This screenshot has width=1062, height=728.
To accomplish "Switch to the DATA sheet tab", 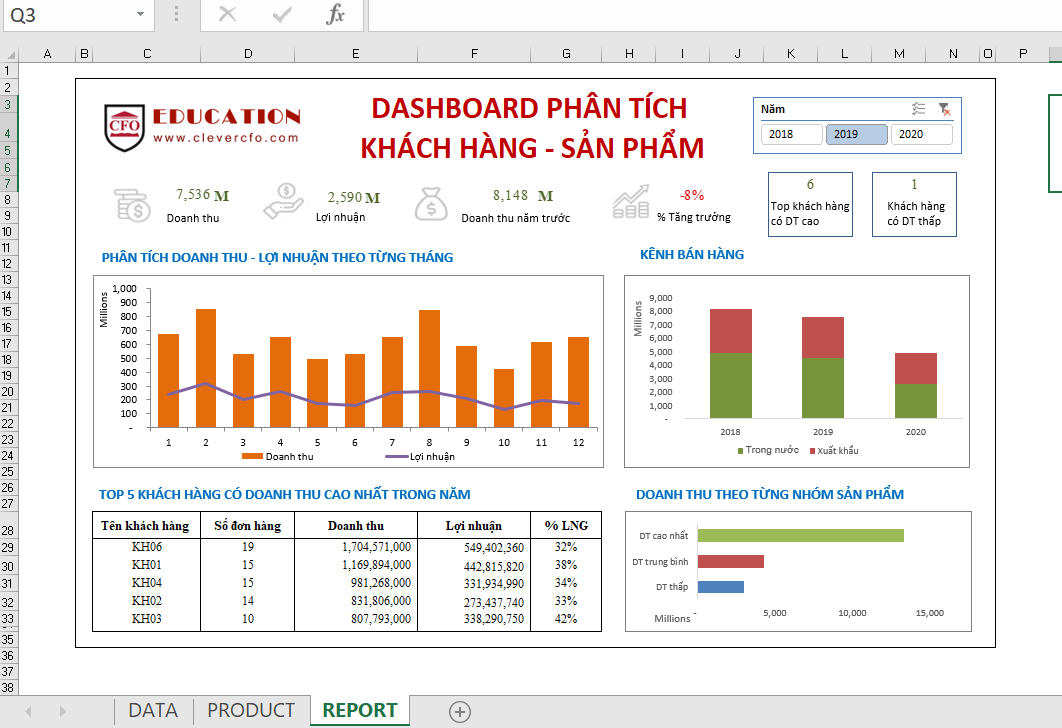I will pos(153,711).
